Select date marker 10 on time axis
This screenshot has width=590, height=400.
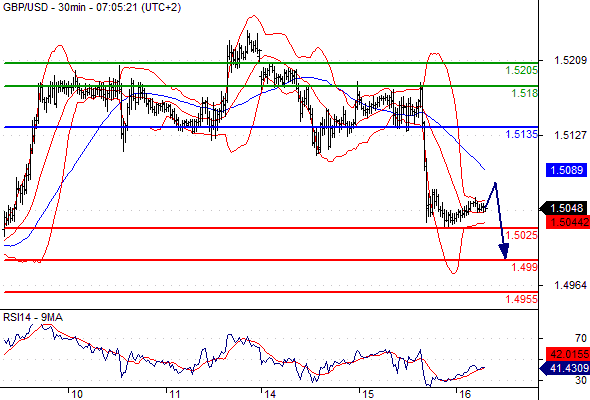[77, 394]
